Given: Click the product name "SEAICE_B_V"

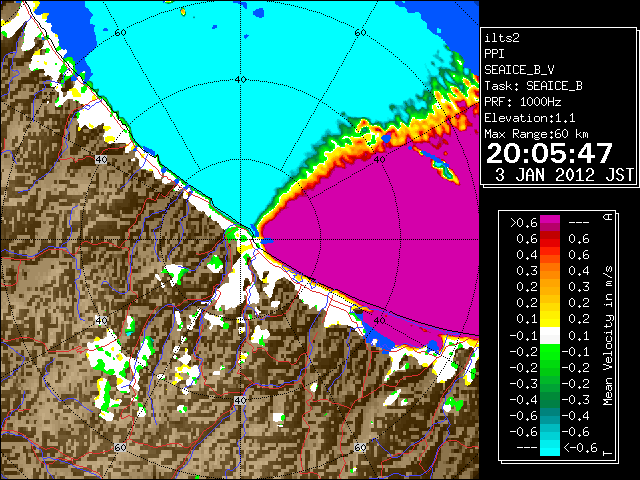Looking at the screenshot, I should 519,70.
